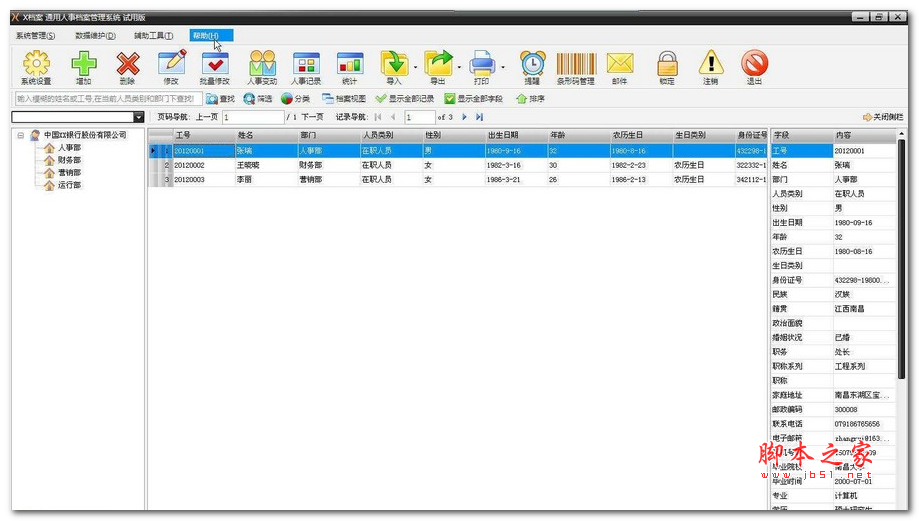Collapse the 中国xx银行股份有限公司 tree node
The image size is (919, 521).
coord(21,135)
